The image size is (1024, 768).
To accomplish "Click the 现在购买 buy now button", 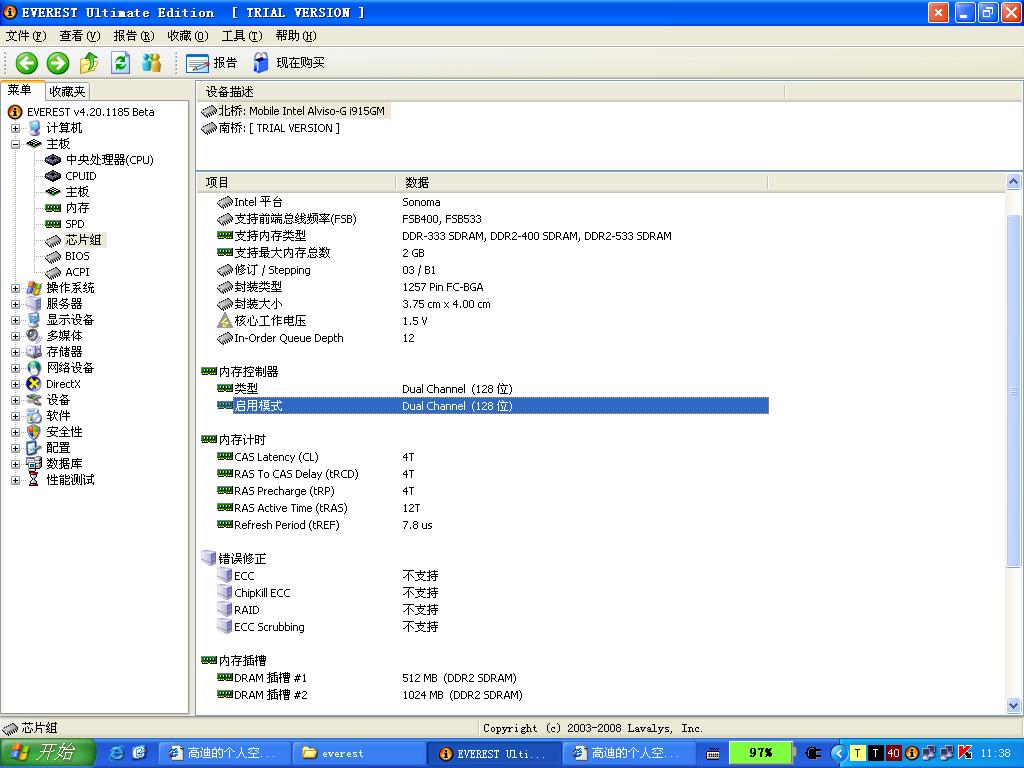I will pyautogui.click(x=289, y=63).
